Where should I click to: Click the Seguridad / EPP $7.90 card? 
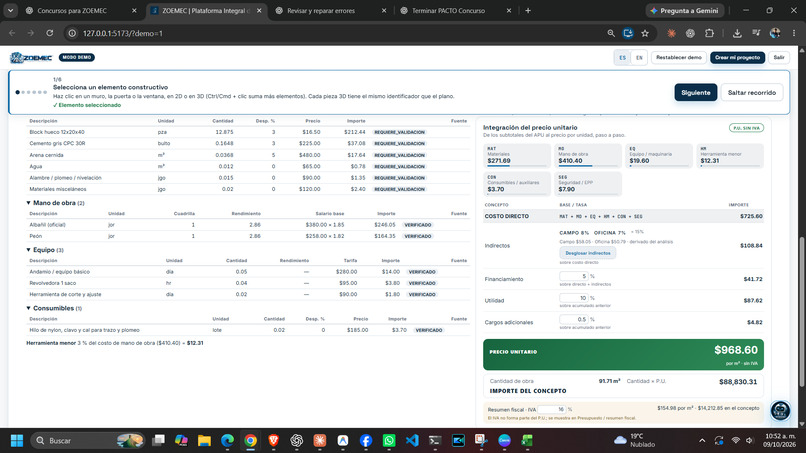[x=588, y=184]
